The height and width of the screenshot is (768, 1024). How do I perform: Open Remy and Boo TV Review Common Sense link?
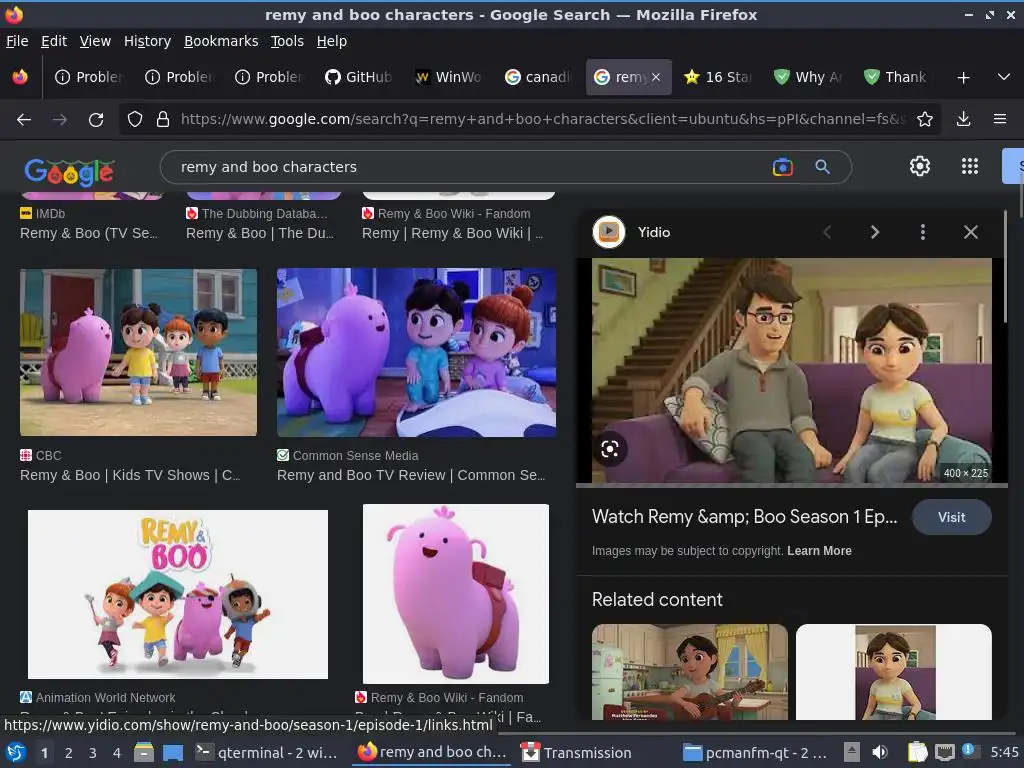(x=411, y=475)
